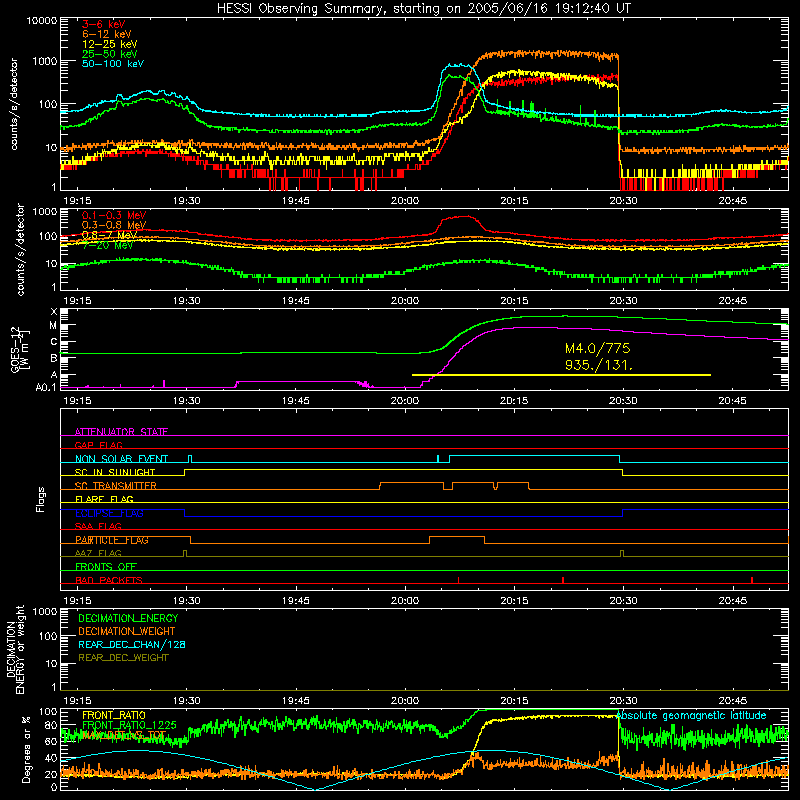
Task: Click the BAD_PACKETS flag label
Action: click(109, 580)
